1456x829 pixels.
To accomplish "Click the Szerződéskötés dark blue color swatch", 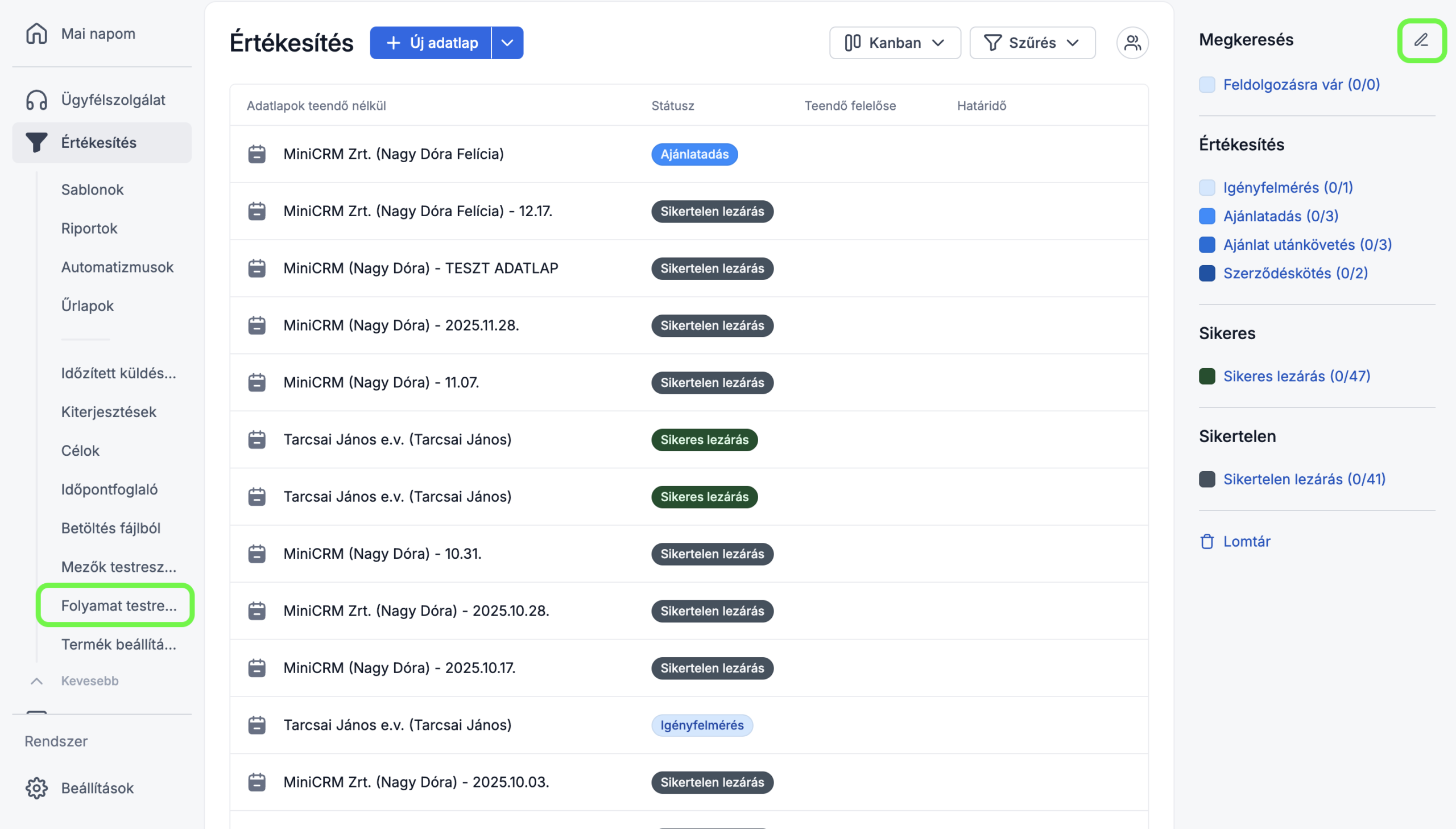I will point(1207,273).
